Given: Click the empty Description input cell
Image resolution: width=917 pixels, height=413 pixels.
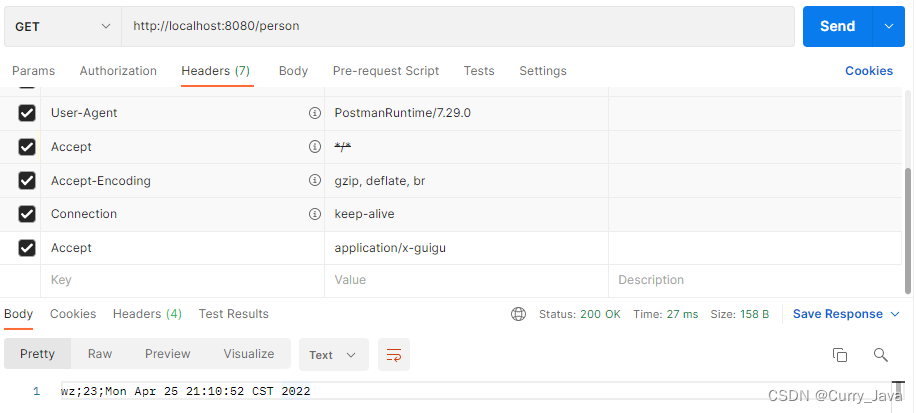Looking at the screenshot, I should [755, 280].
